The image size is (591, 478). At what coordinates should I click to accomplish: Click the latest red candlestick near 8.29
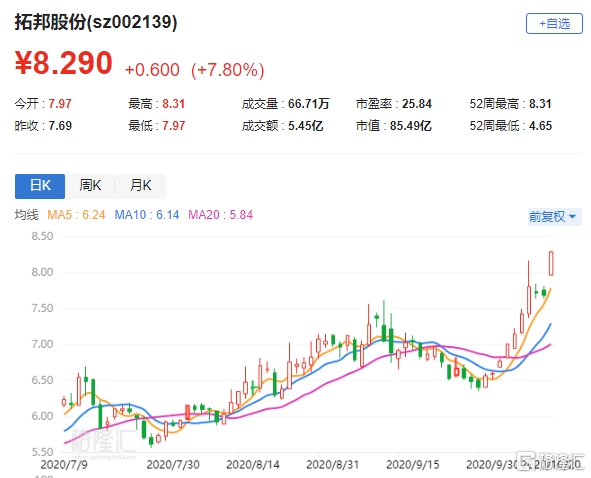point(551,263)
